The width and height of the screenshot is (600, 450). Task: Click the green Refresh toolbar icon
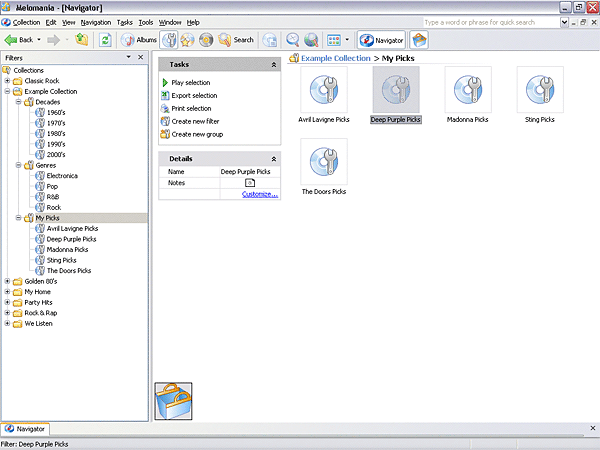pos(105,40)
